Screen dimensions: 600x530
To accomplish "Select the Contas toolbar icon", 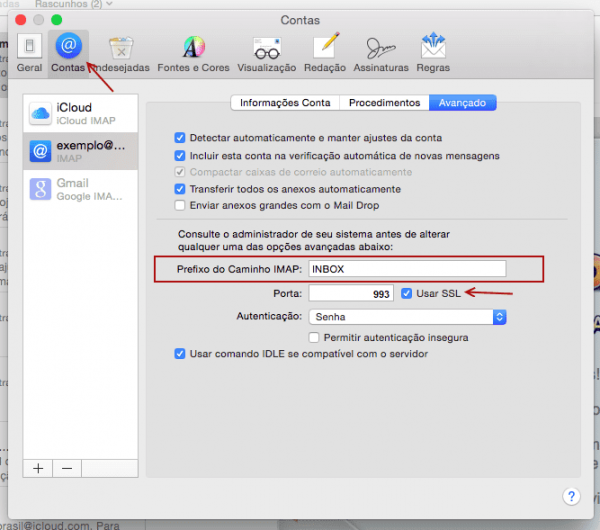I will pyautogui.click(x=68, y=53).
